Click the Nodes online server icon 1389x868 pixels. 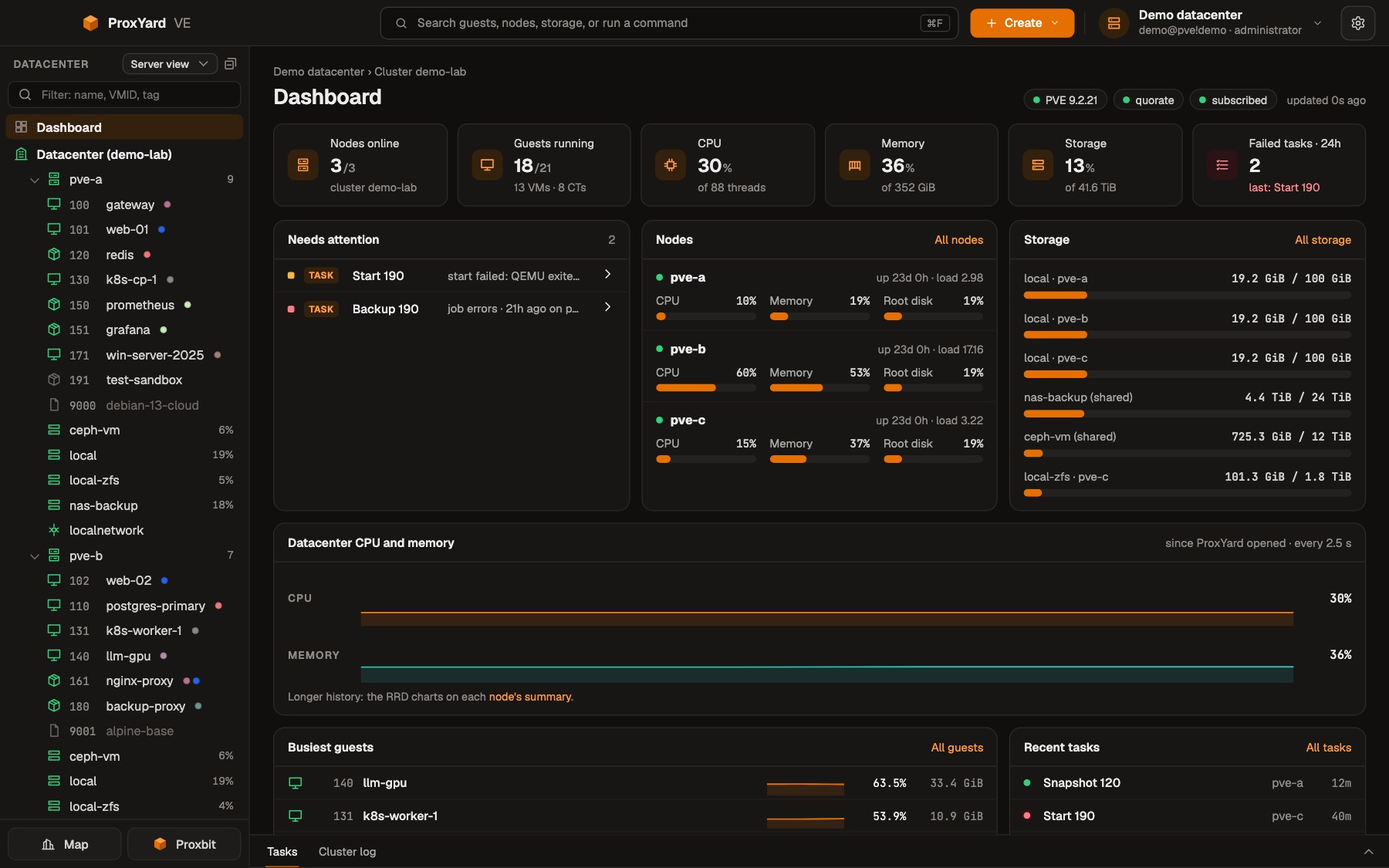[302, 165]
